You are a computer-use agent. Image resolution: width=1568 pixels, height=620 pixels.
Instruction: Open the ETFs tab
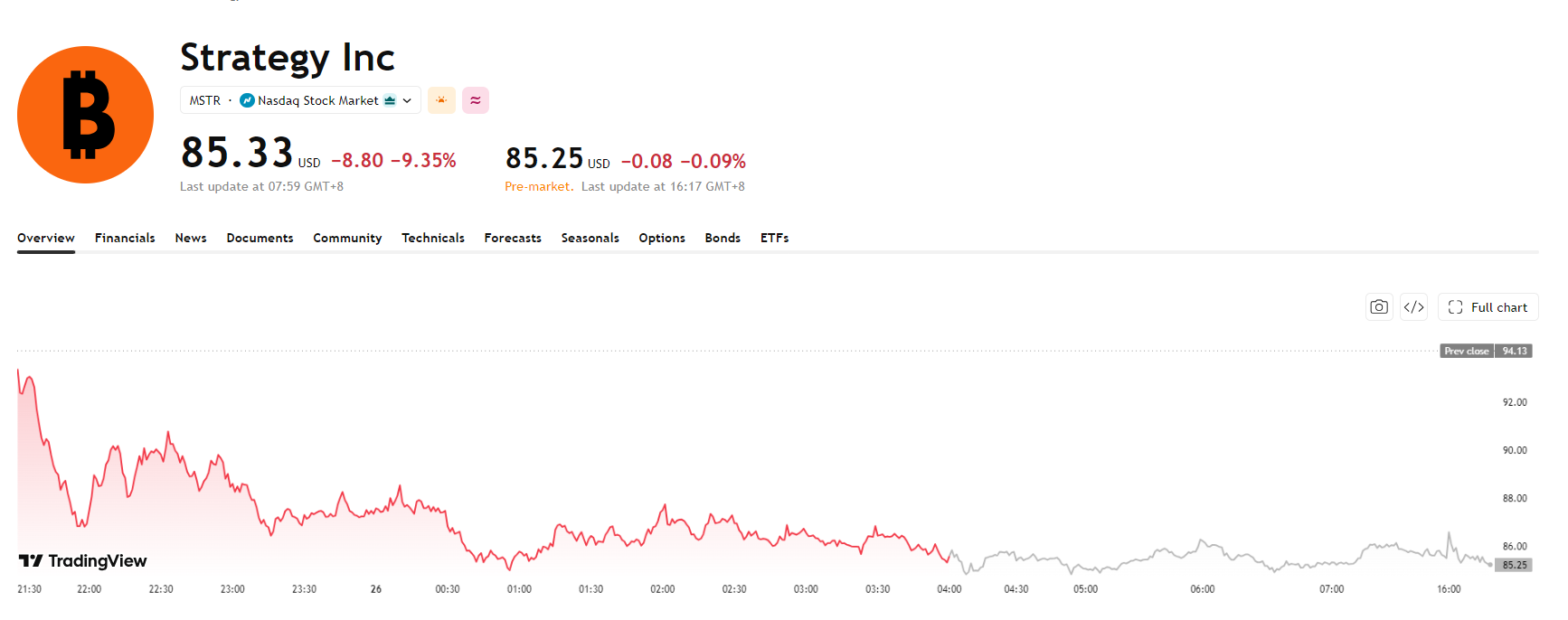coord(774,238)
